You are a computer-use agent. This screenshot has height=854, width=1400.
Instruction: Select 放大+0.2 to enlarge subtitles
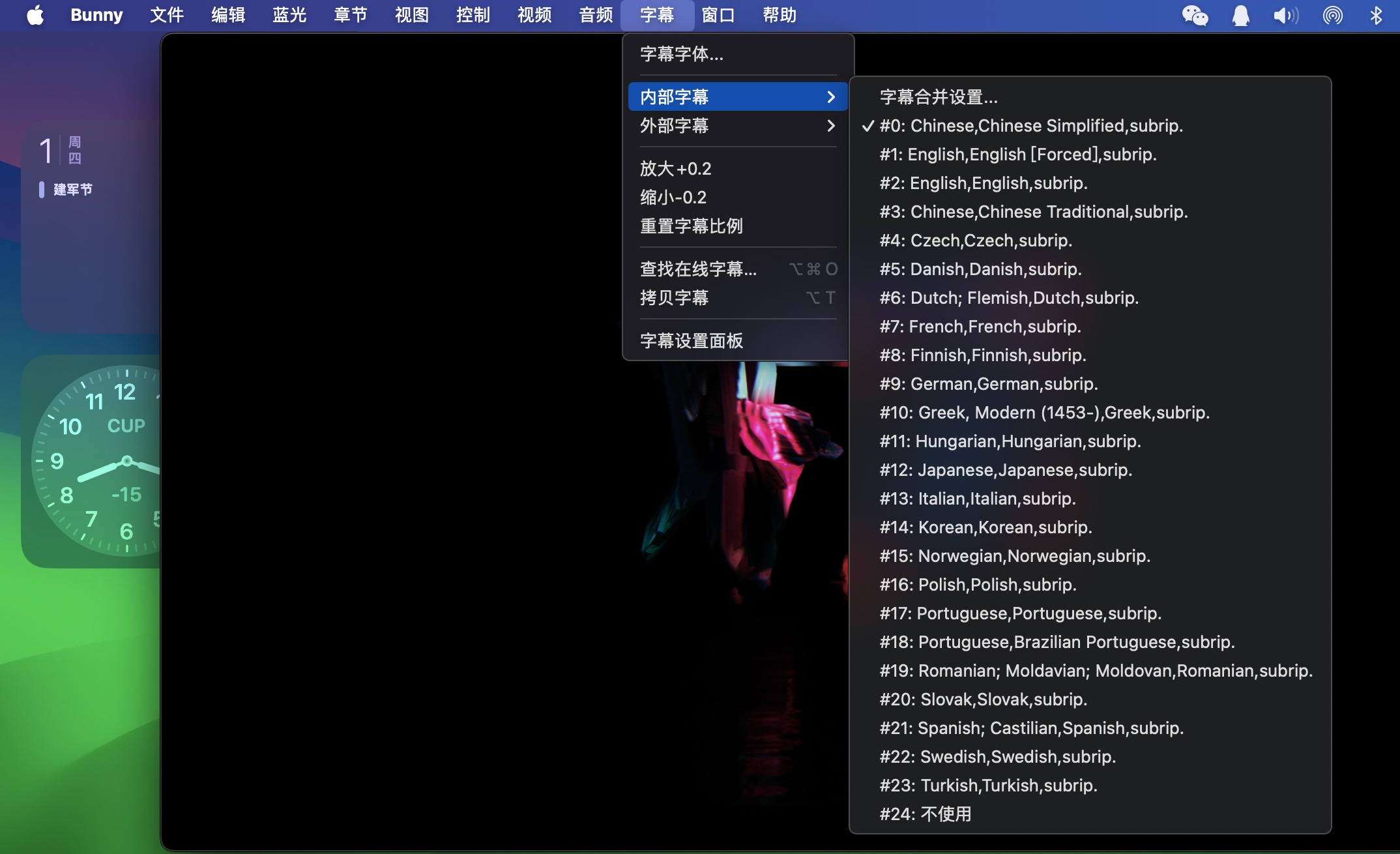tap(738, 168)
